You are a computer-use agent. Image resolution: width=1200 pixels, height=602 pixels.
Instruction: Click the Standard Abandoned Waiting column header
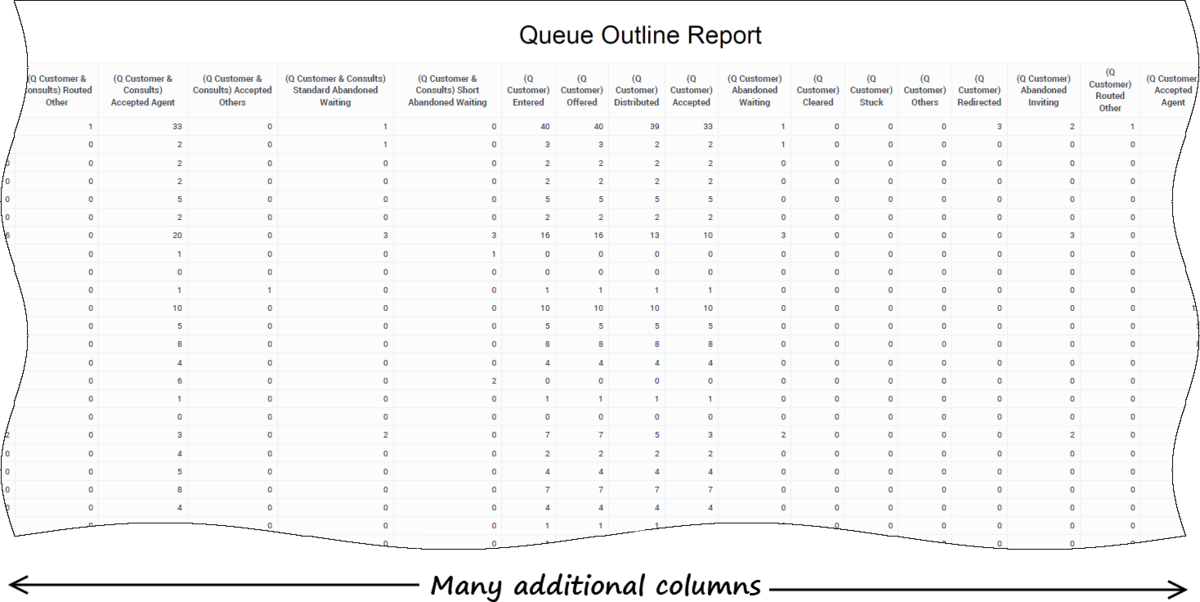point(335,90)
